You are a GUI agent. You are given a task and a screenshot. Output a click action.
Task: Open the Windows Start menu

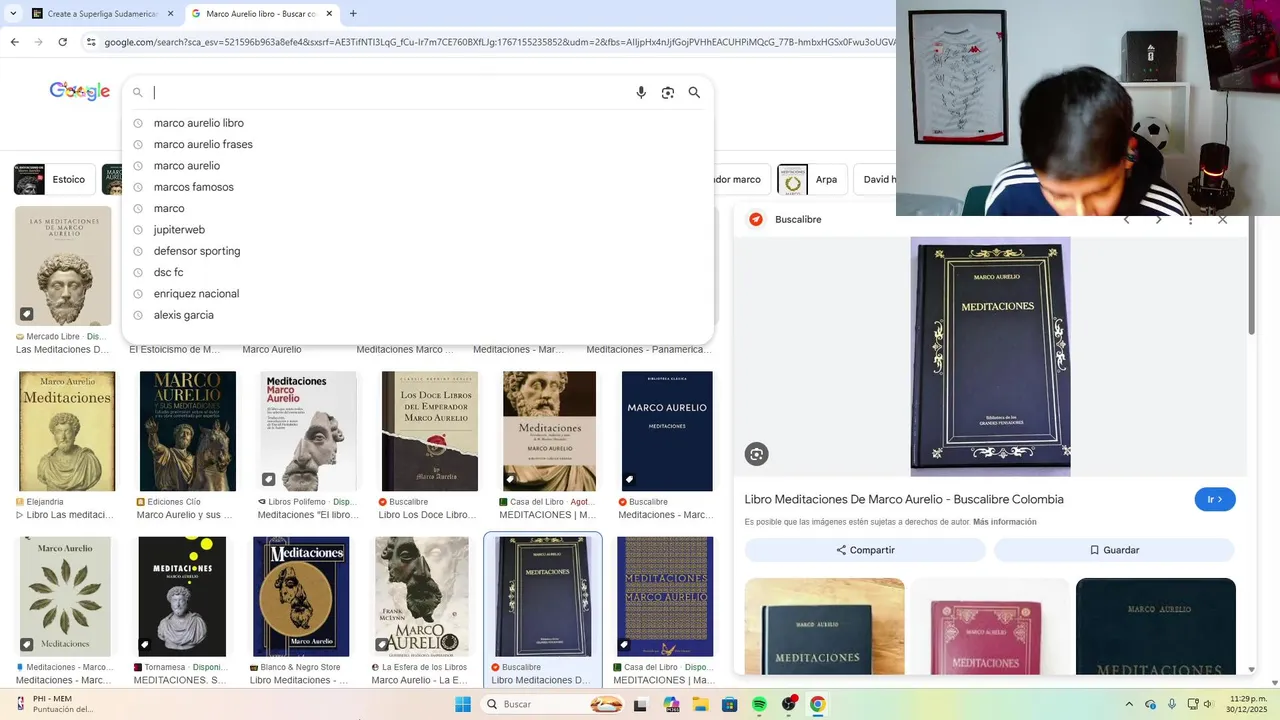click(463, 704)
